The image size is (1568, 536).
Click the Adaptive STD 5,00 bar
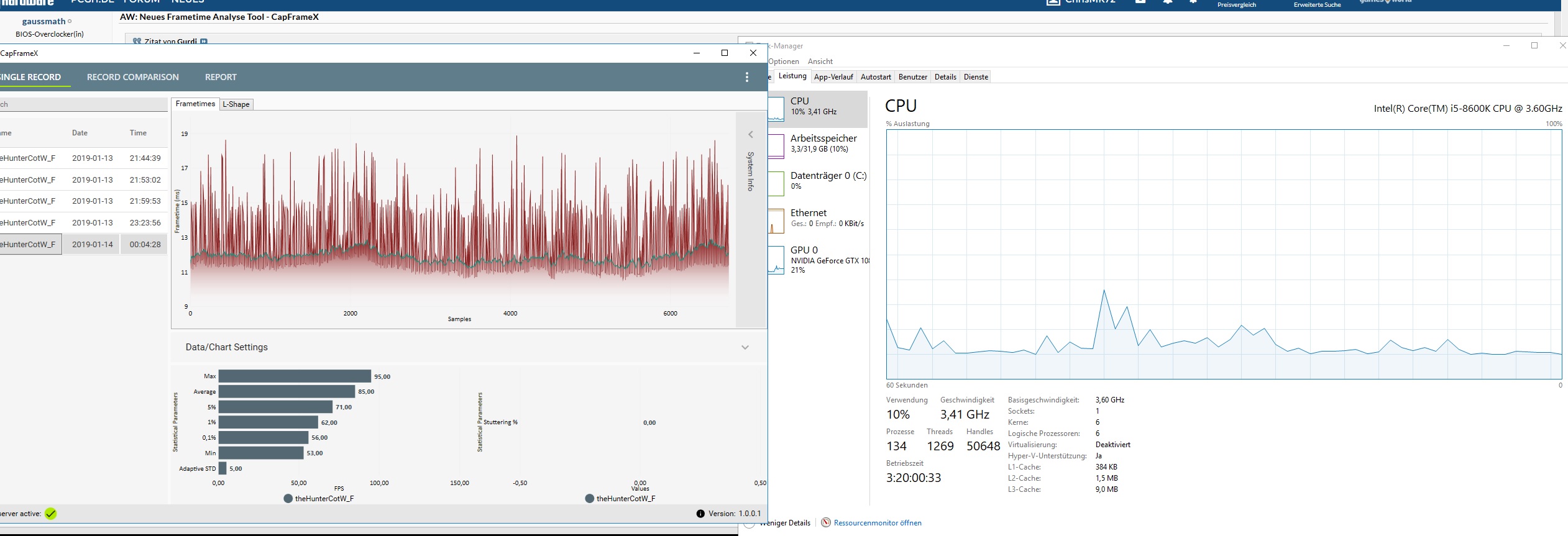pyautogui.click(x=222, y=468)
